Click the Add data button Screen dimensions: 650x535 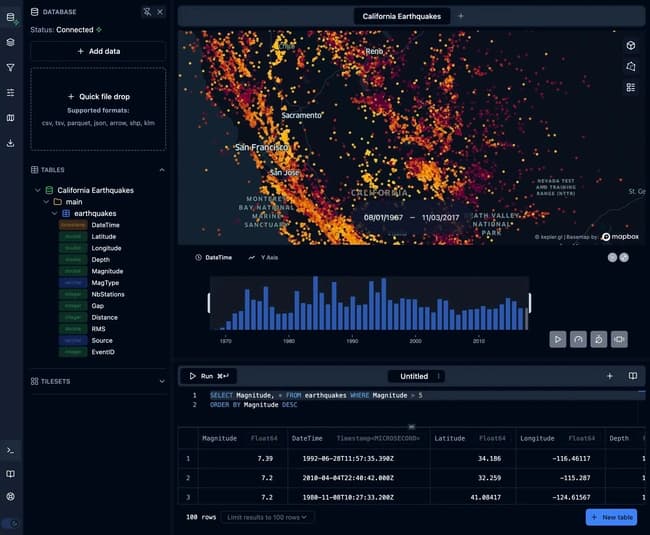(98, 51)
